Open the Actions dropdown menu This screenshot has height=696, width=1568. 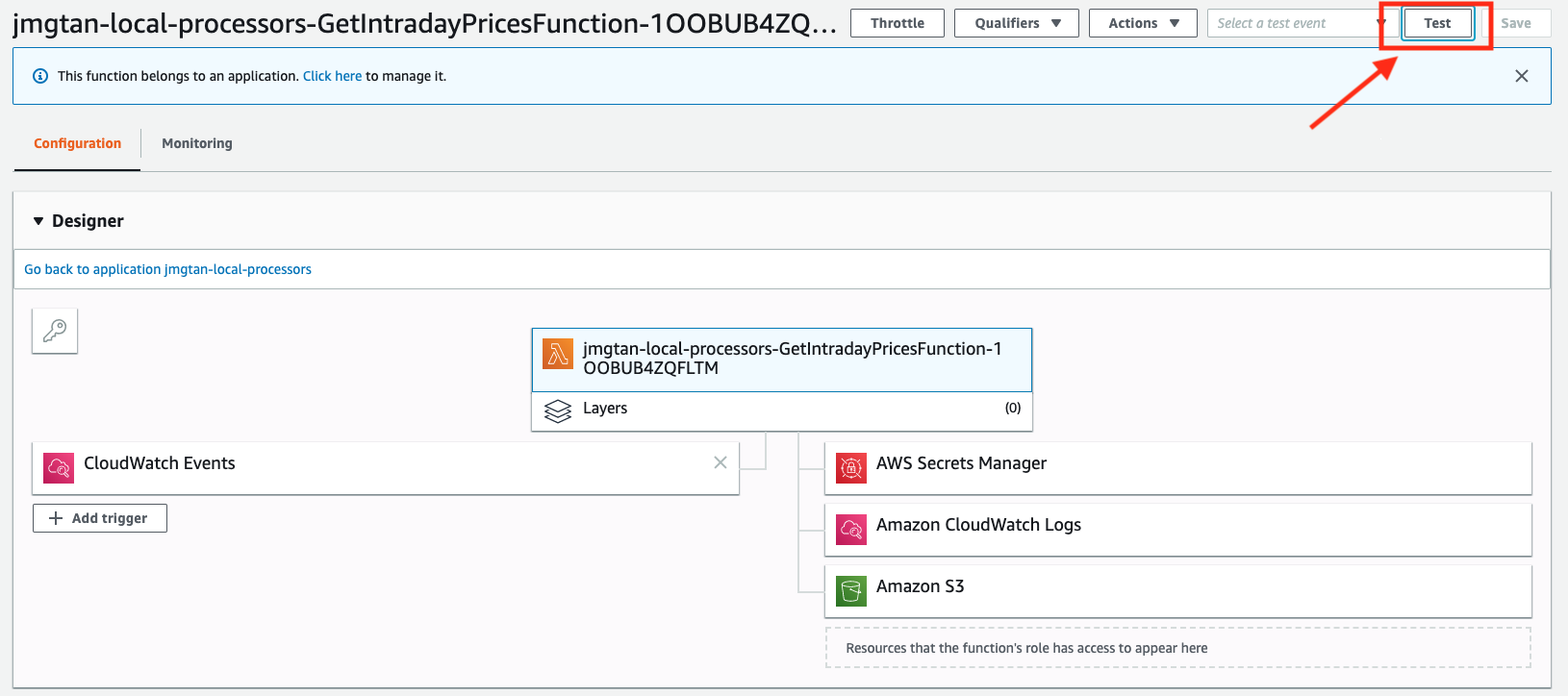[x=1143, y=23]
